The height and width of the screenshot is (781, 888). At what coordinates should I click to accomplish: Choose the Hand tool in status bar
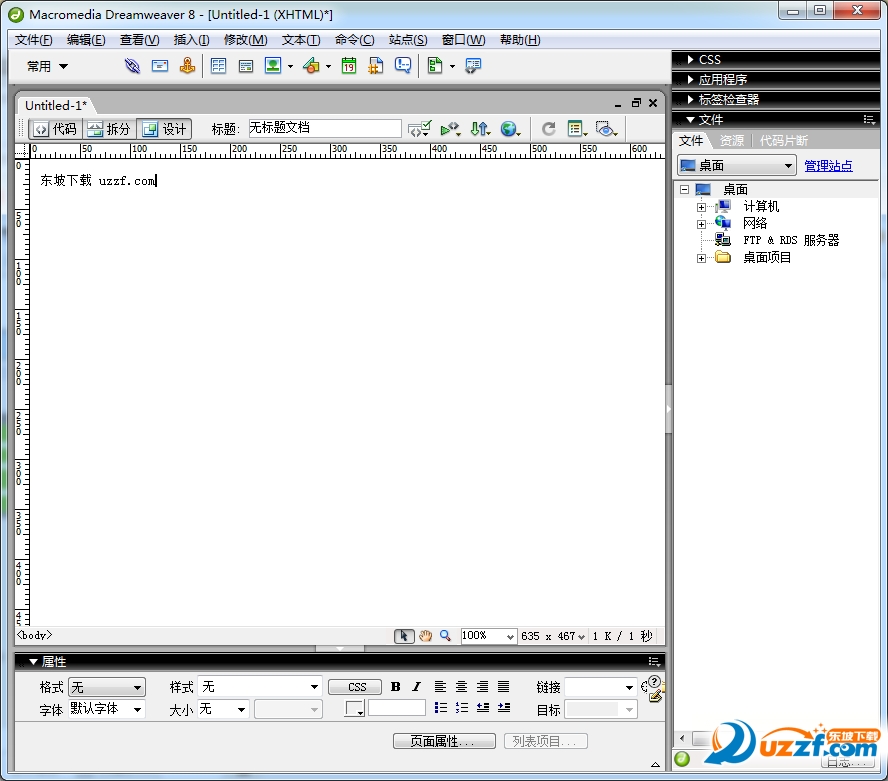pyautogui.click(x=425, y=636)
